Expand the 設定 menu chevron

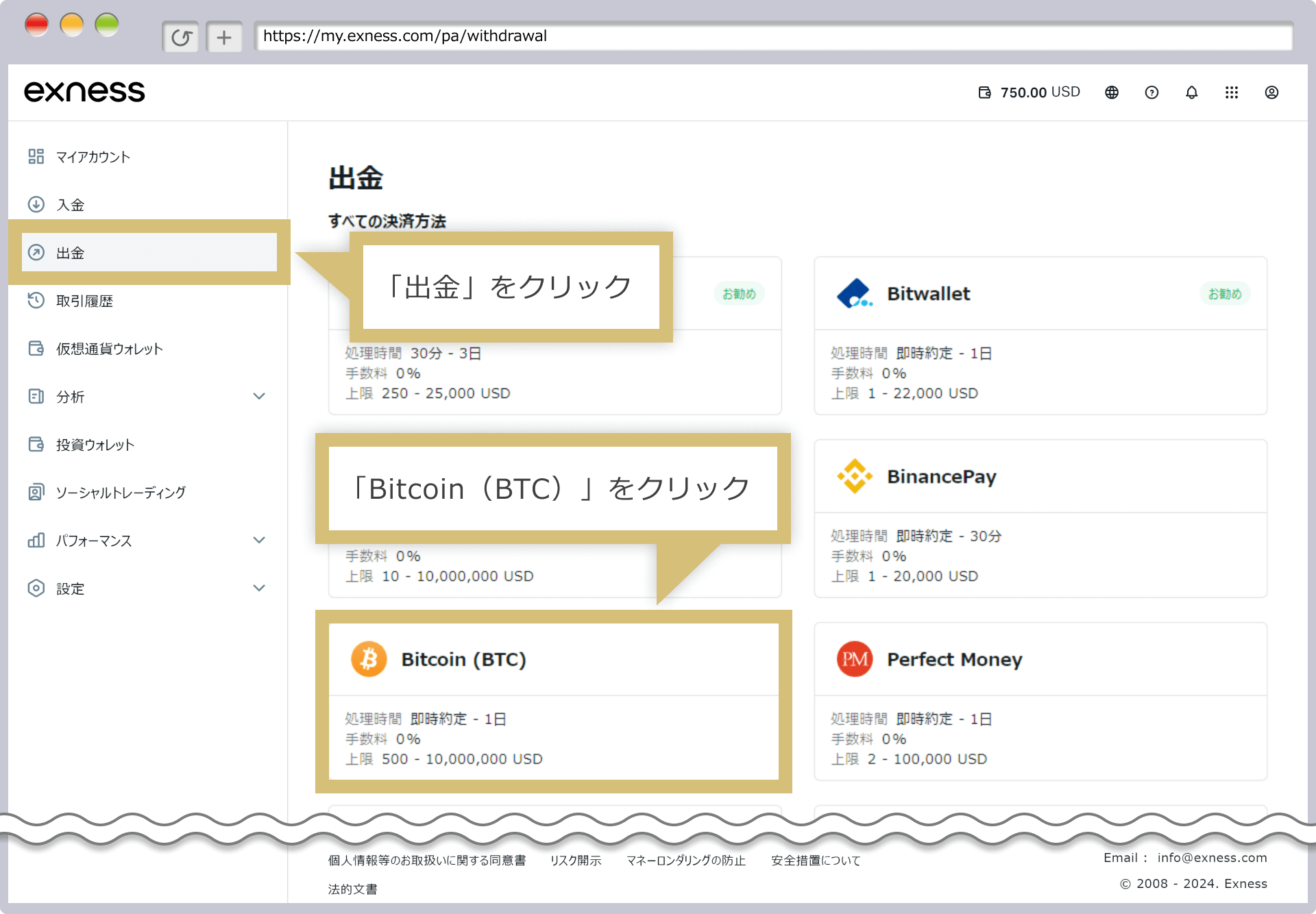tap(259, 588)
